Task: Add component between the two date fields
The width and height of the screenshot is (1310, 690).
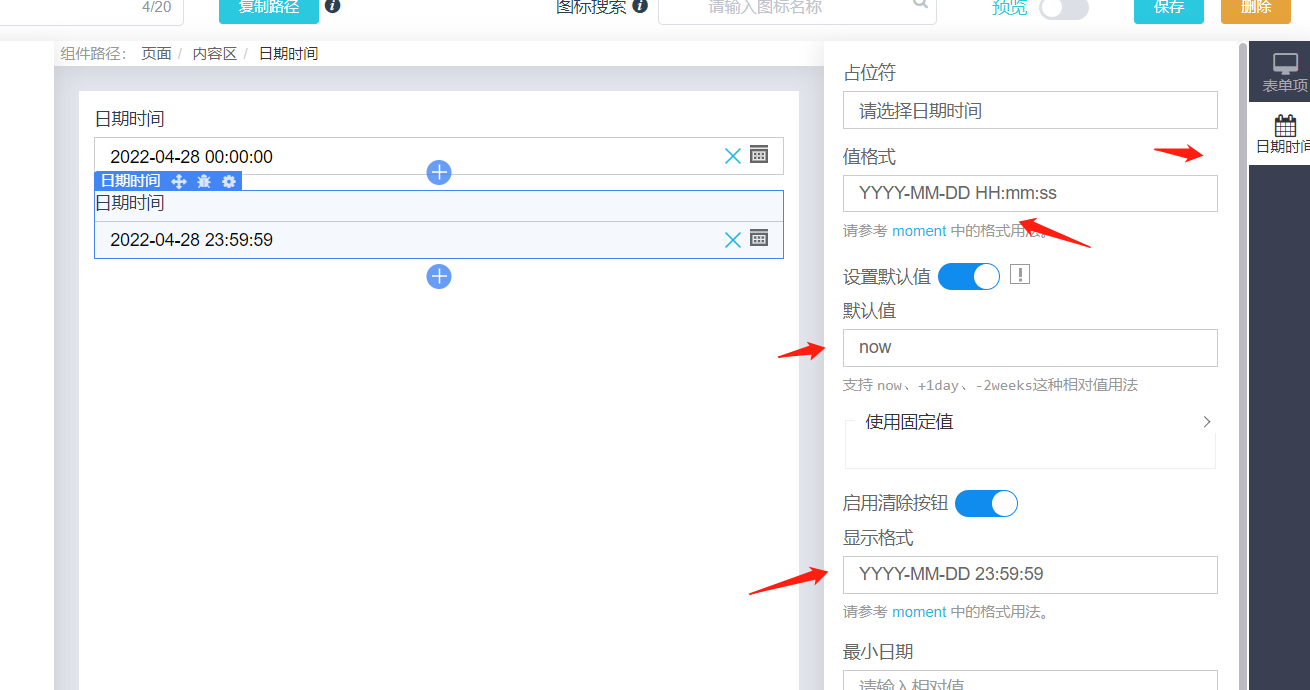Action: 439,172
